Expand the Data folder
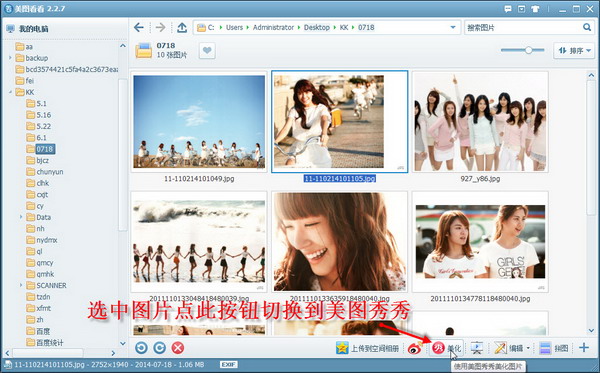This screenshot has width=600, height=373. [21, 217]
